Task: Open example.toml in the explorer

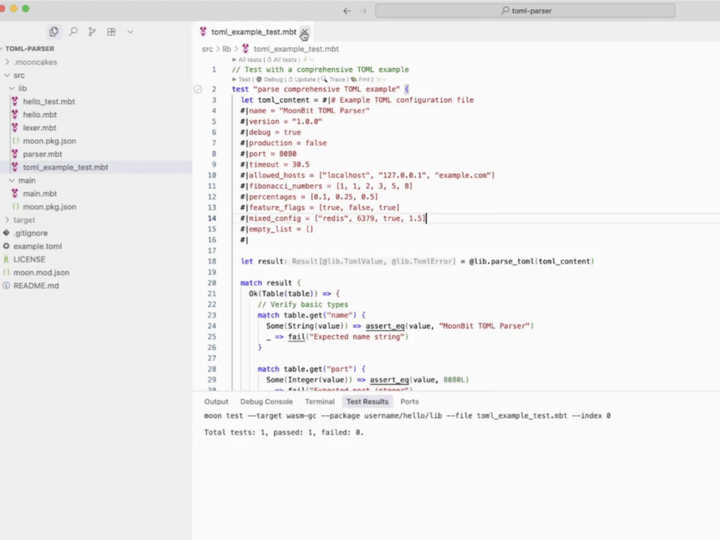Action: pyautogui.click(x=37, y=246)
